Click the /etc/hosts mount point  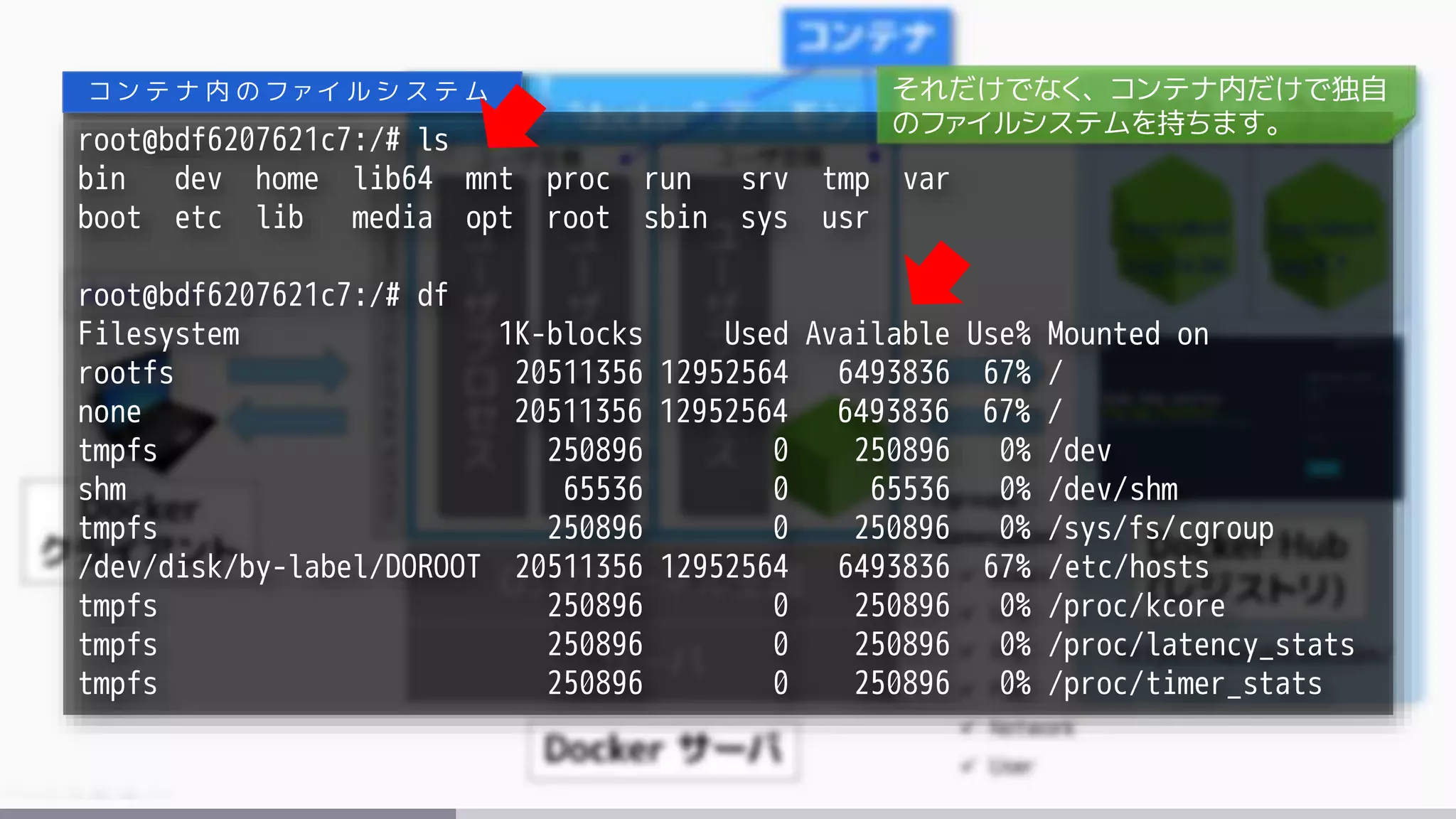1129,567
